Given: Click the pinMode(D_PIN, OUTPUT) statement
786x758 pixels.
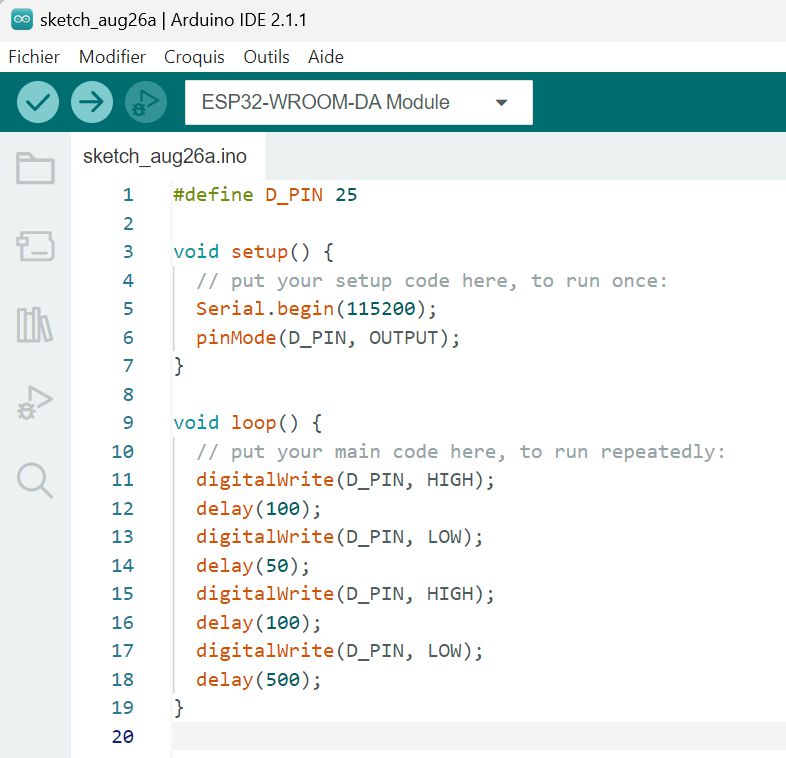Looking at the screenshot, I should click(328, 338).
